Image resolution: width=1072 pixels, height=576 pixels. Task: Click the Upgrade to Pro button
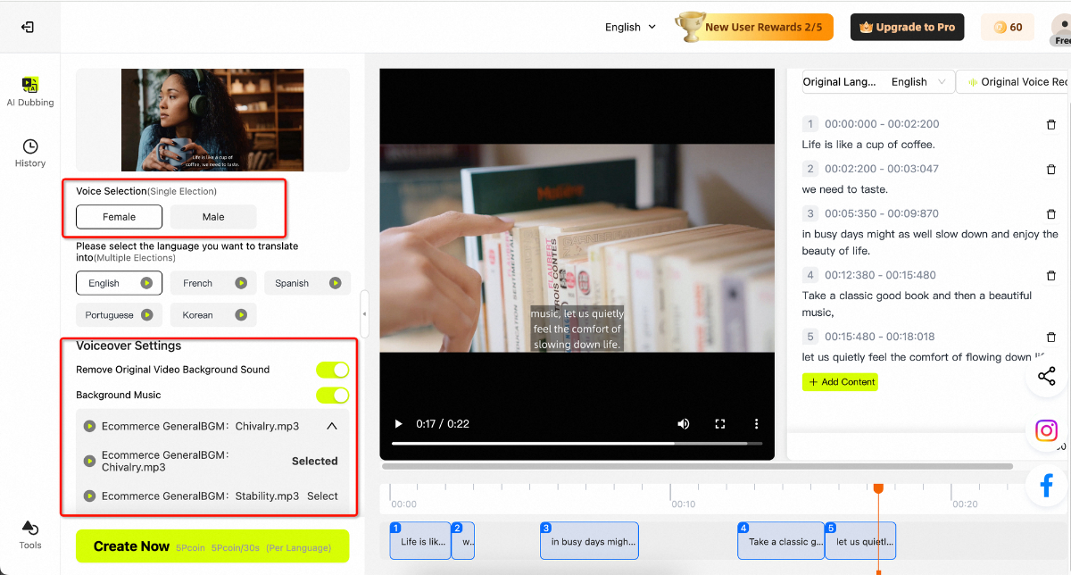(x=907, y=27)
